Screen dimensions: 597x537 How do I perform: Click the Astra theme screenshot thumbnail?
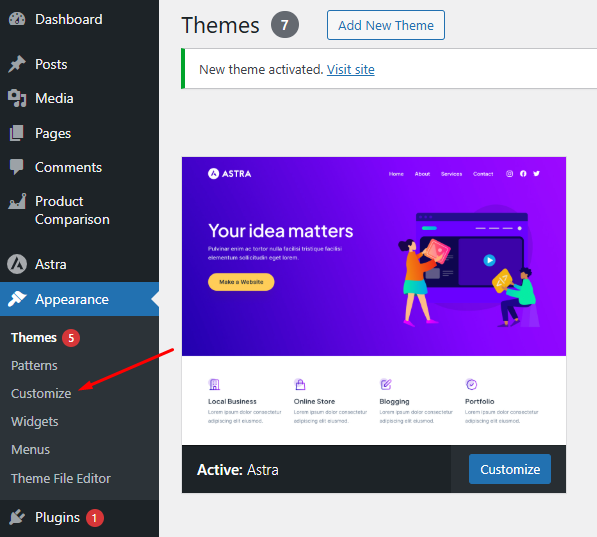(374, 301)
